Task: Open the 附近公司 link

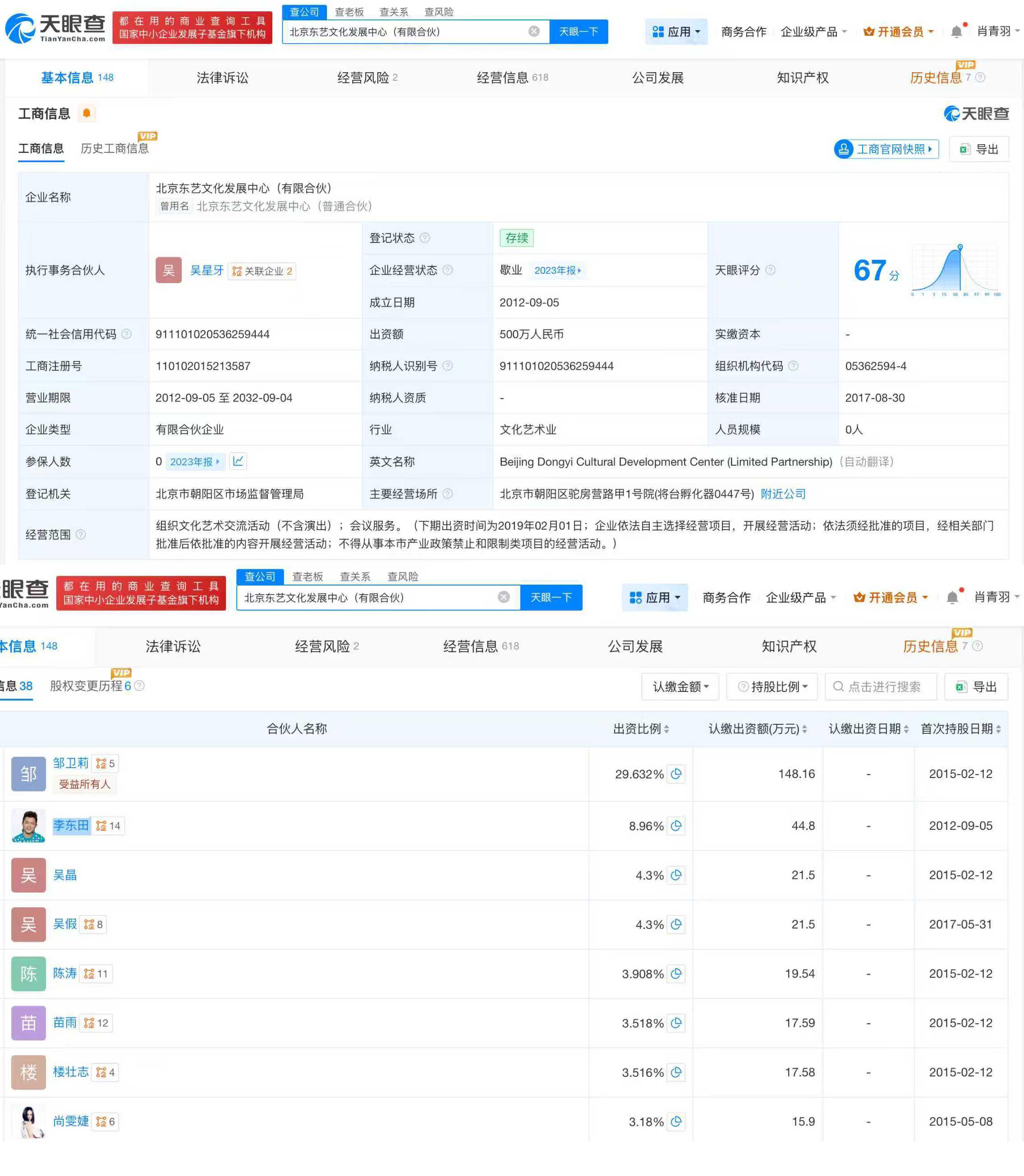Action: tap(783, 494)
